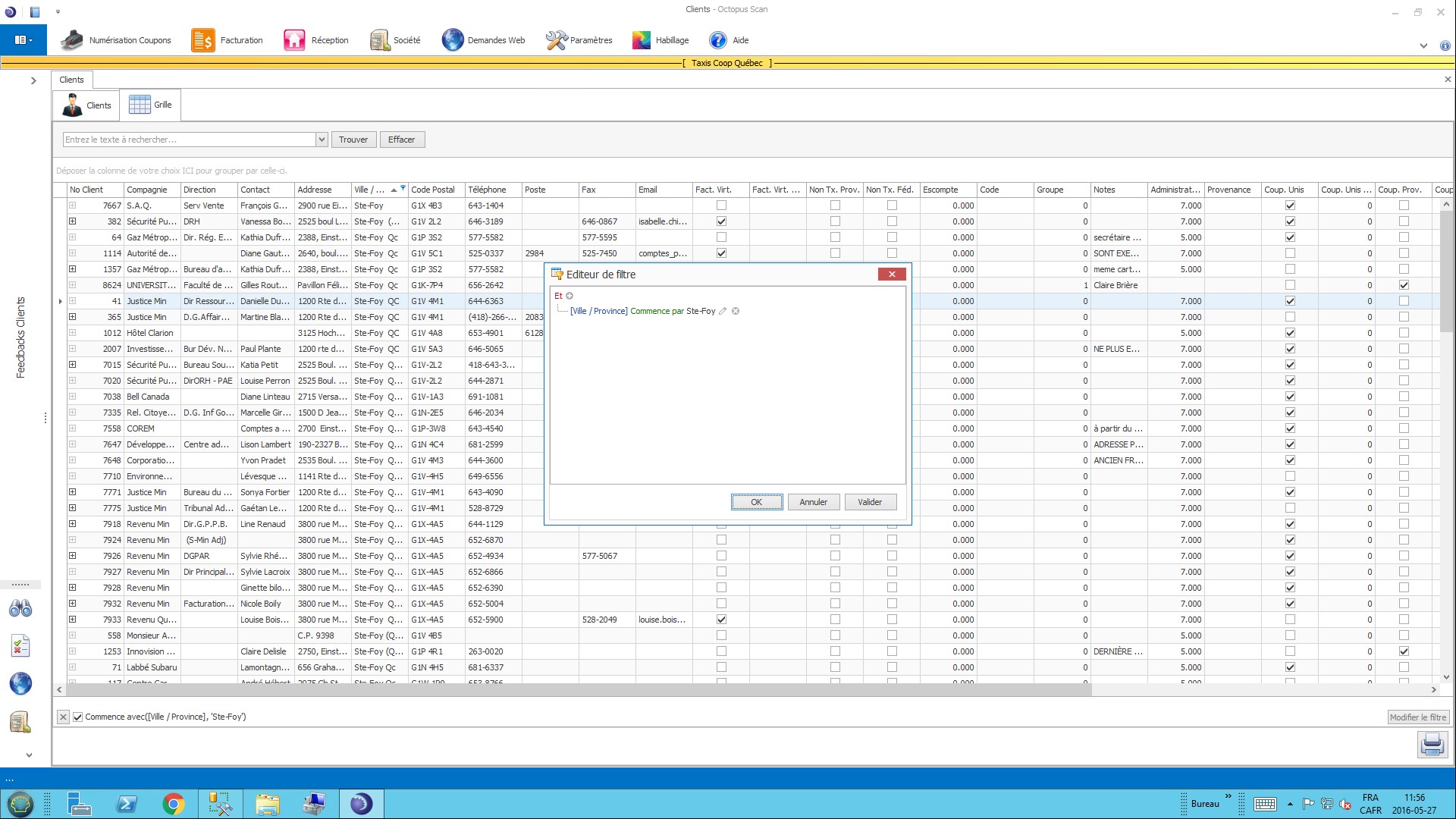Click the grid horizontal scrollbar
The width and height of the screenshot is (1456, 819).
click(x=578, y=689)
